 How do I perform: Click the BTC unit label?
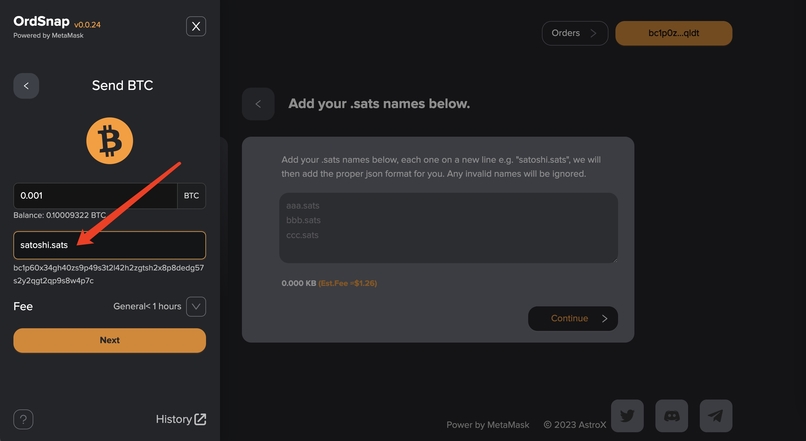coord(191,196)
